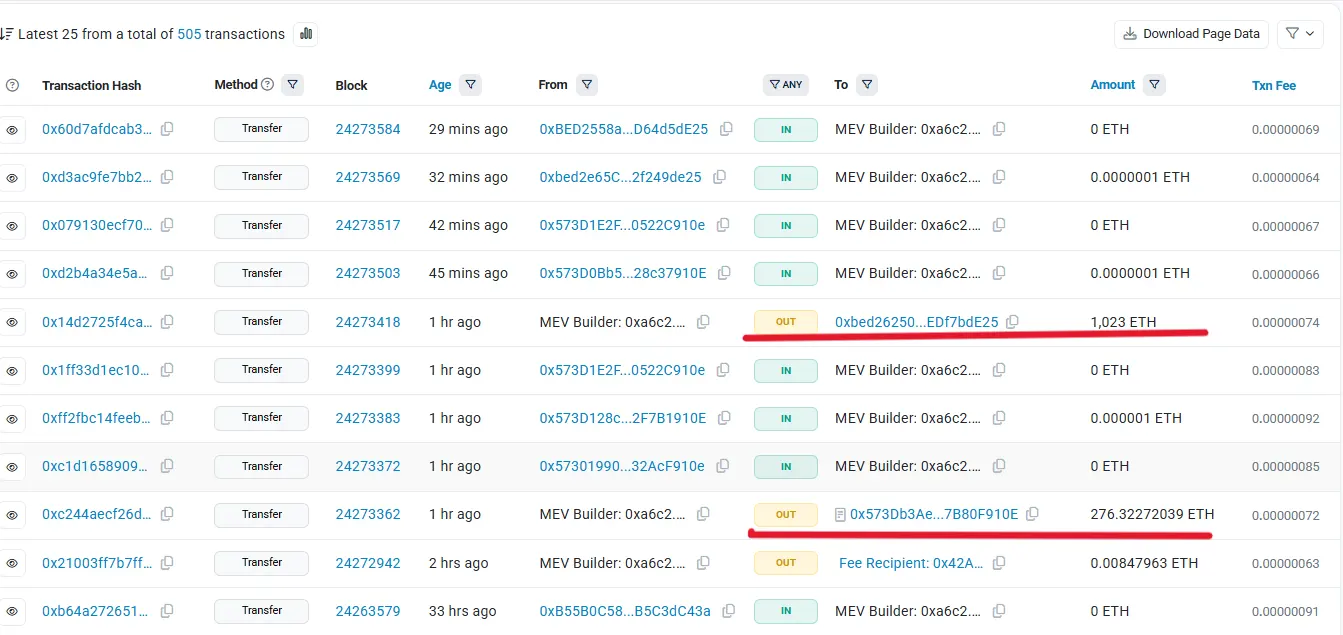Open the From column filter
The height and width of the screenshot is (635, 1343).
click(587, 84)
